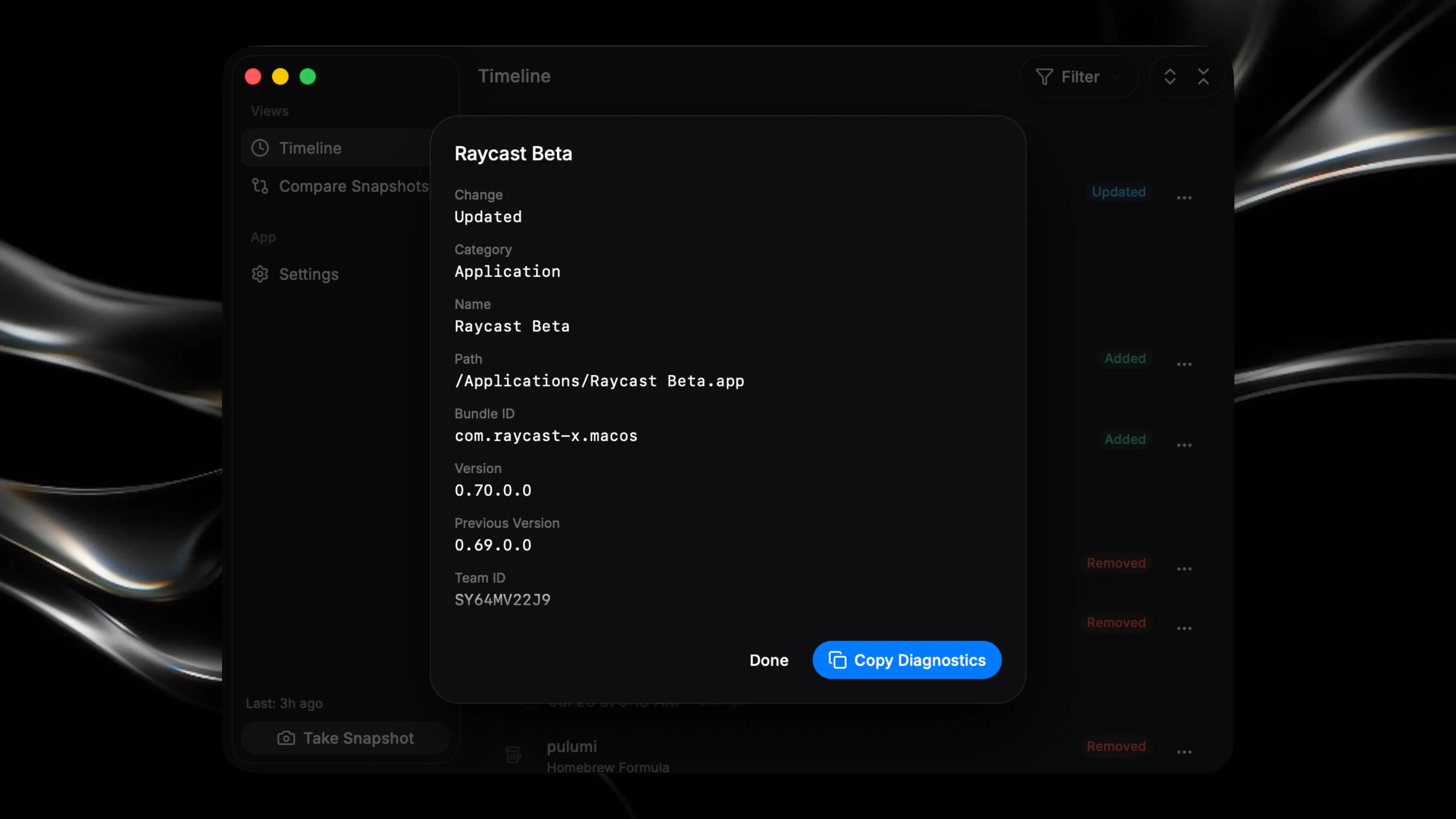Click the first Added status badge
1456x819 pixels.
click(1125, 359)
